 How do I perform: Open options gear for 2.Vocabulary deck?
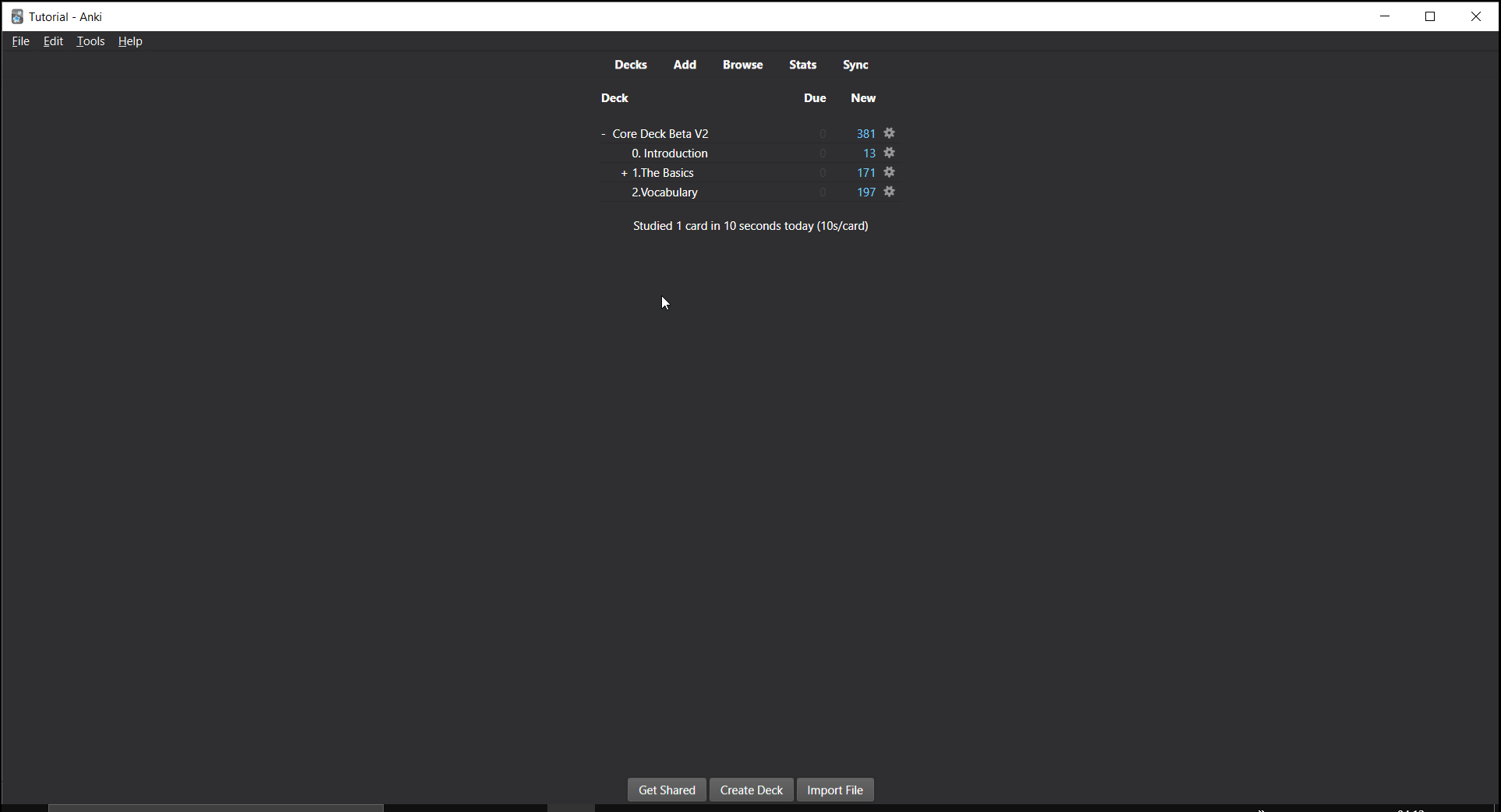coord(889,192)
